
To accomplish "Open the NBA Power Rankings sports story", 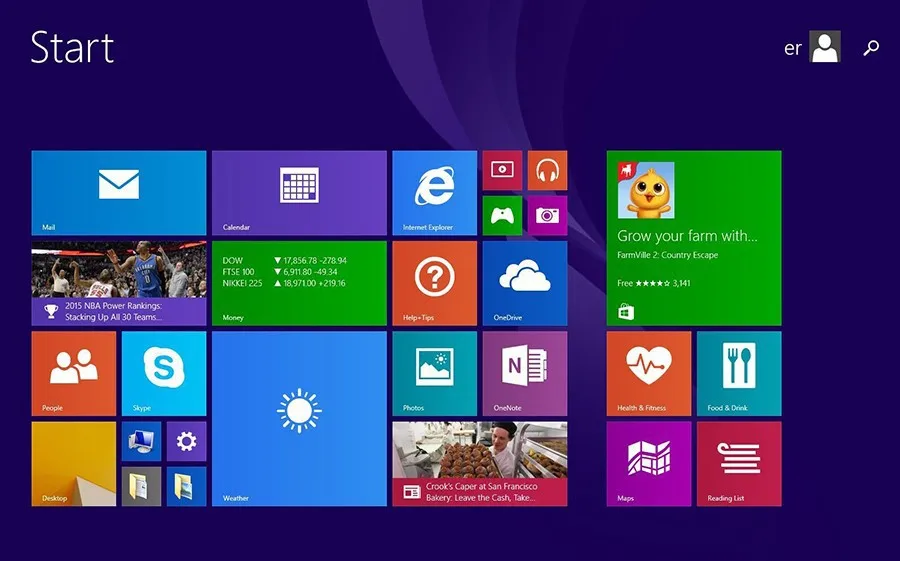I will [118, 283].
